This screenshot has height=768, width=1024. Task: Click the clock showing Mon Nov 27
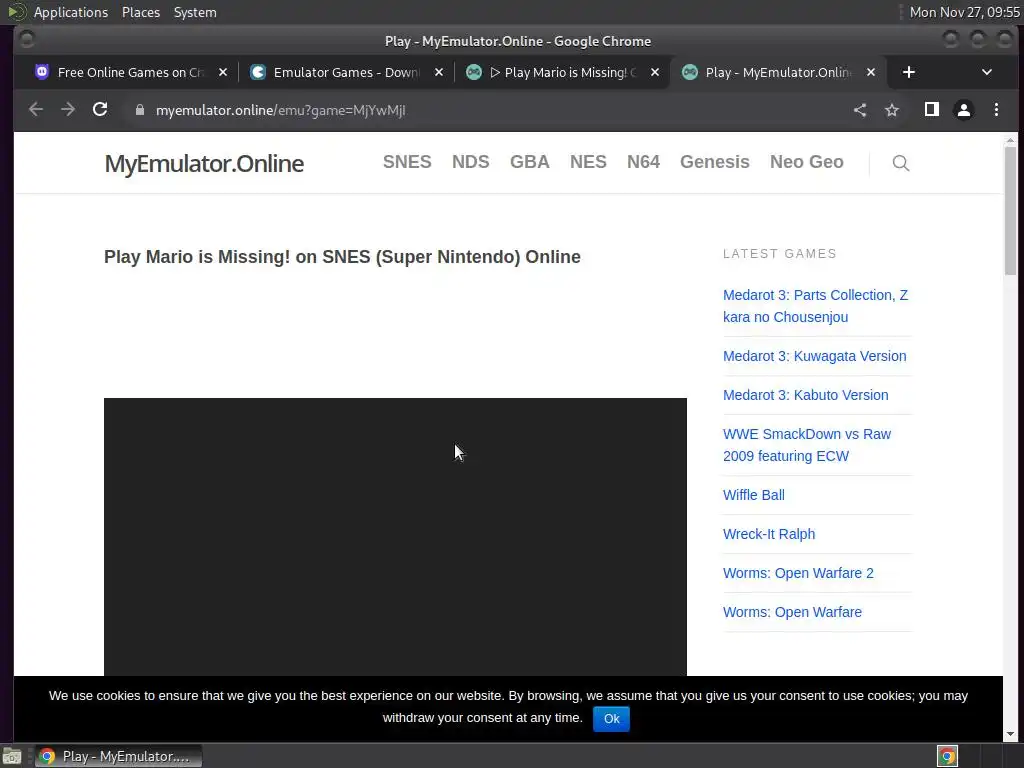tap(964, 12)
